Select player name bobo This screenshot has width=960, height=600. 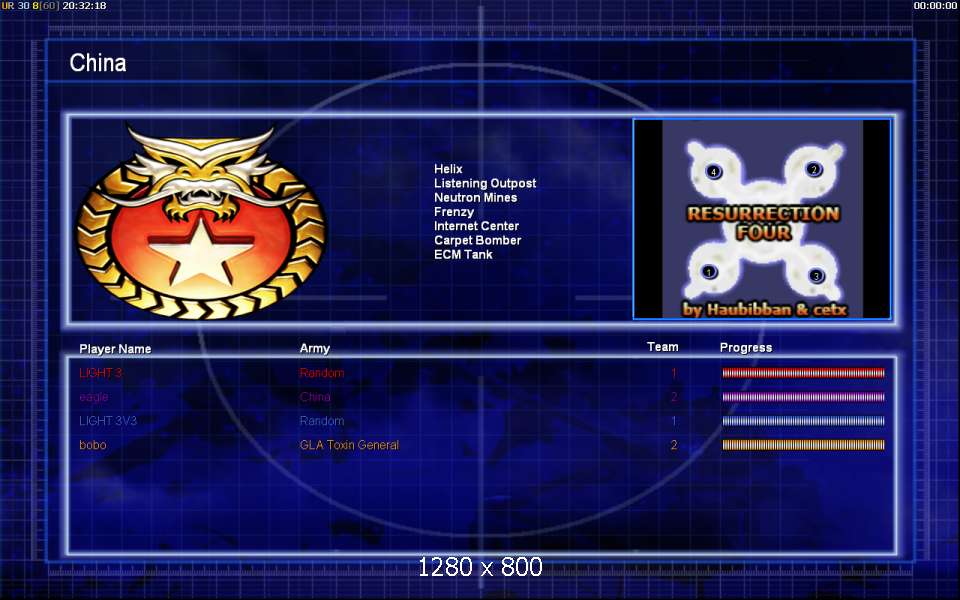(92, 445)
